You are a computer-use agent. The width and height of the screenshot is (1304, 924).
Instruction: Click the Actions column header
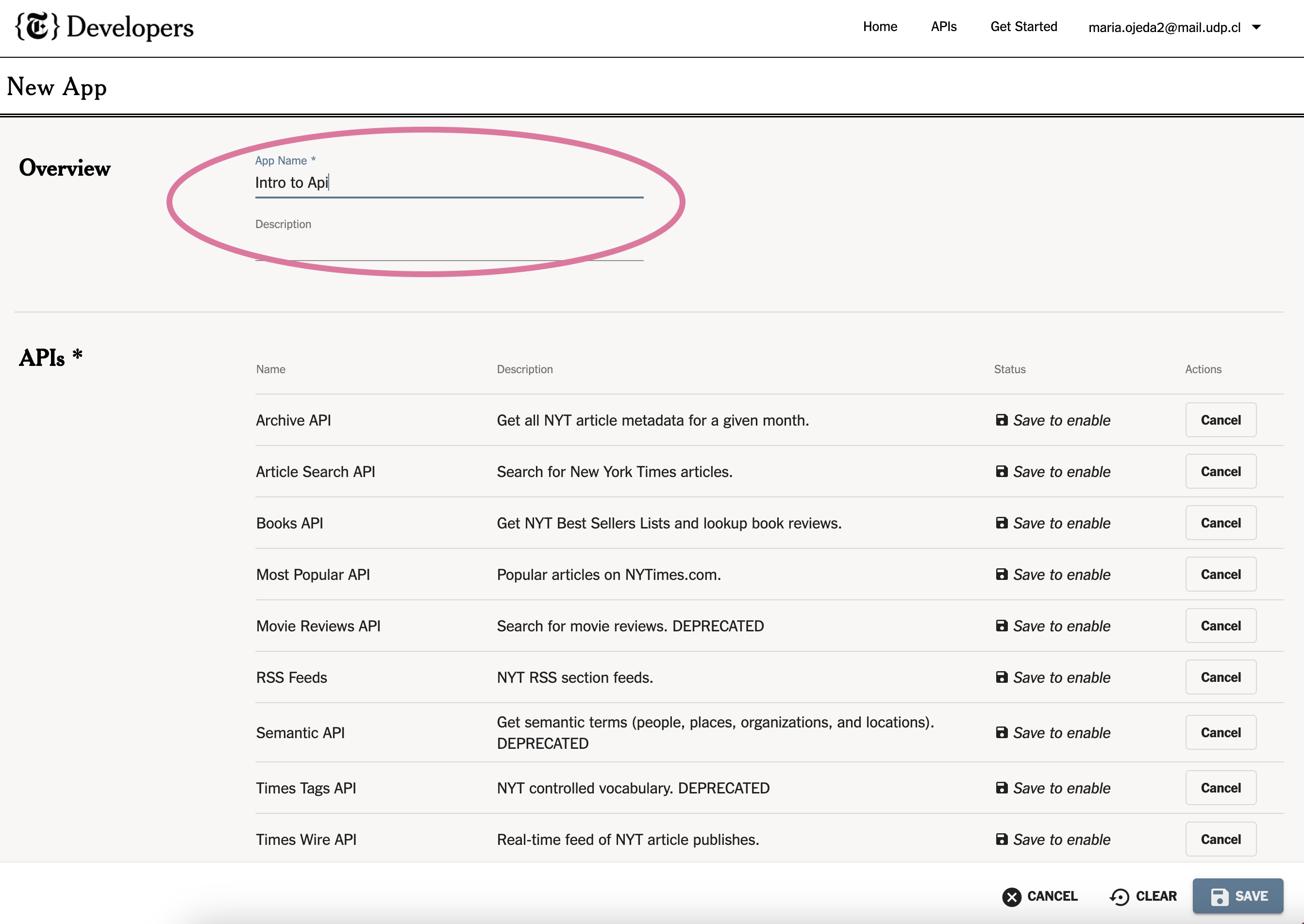pos(1203,369)
